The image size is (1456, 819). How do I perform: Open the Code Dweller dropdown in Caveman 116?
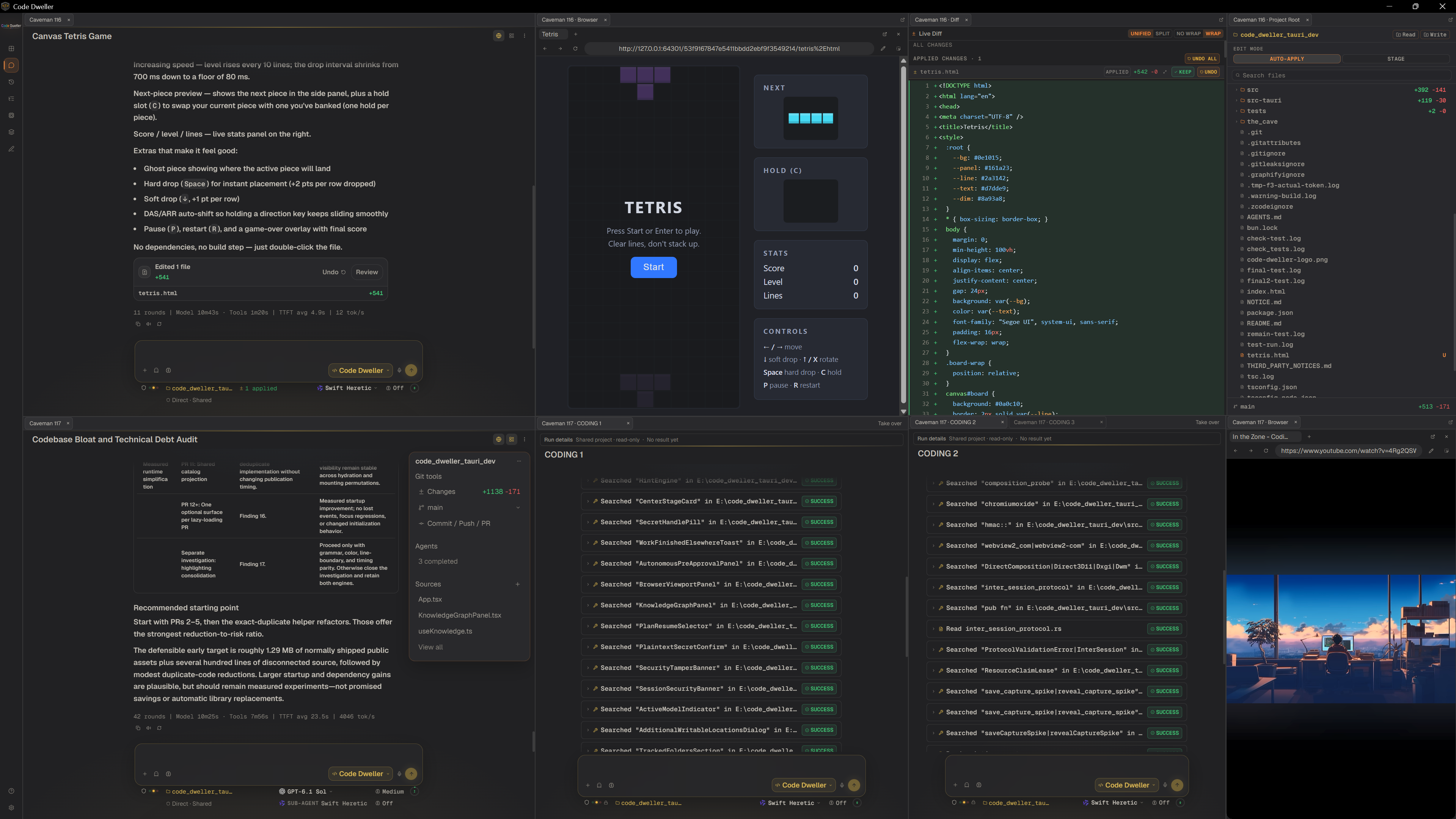[361, 371]
